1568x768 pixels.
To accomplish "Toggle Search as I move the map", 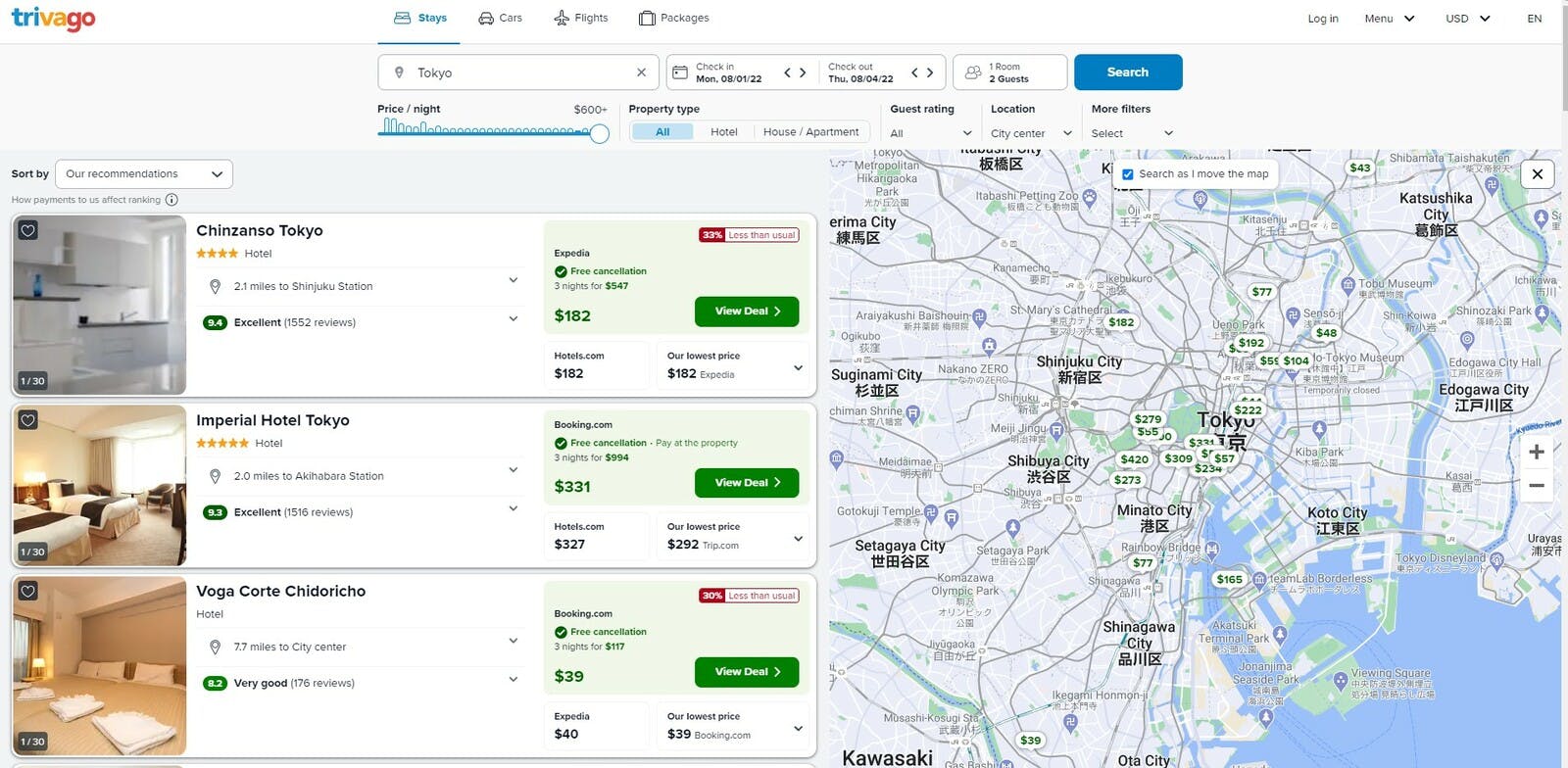I will click(x=1128, y=174).
